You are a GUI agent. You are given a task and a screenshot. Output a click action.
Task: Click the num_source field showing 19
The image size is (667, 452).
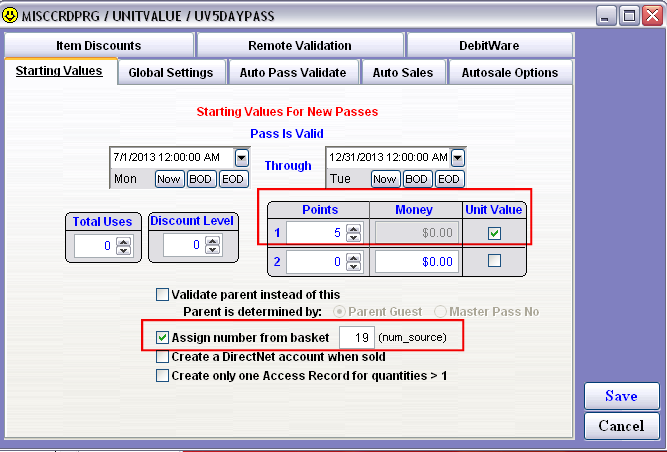[357, 338]
